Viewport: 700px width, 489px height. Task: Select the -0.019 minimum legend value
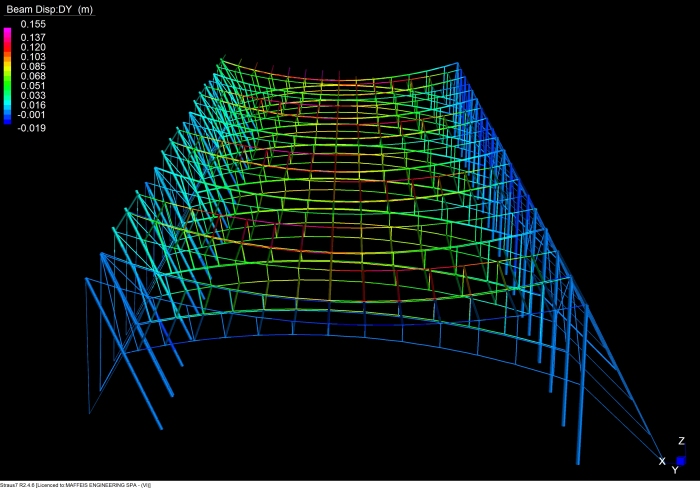pos(32,128)
